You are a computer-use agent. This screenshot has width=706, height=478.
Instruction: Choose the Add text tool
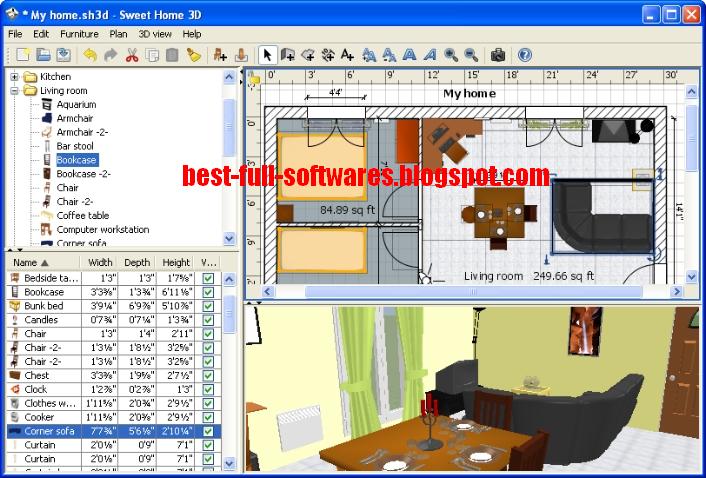click(x=347, y=55)
